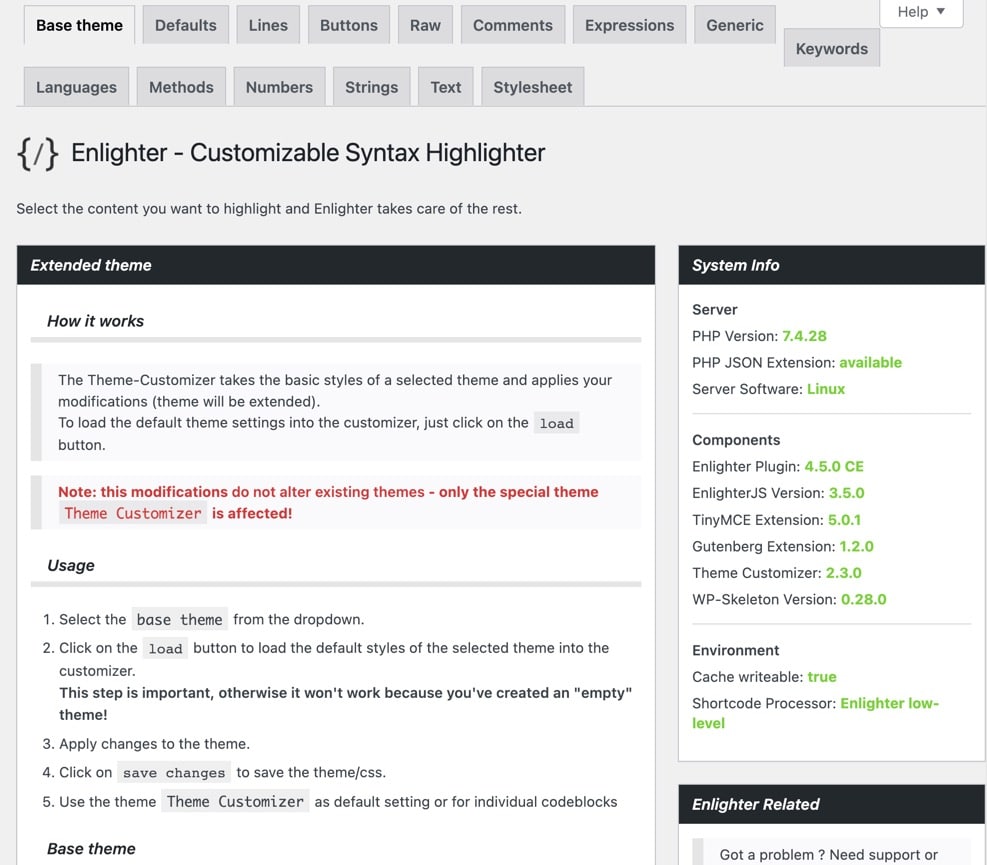Click the Extended theme panel header
Screen dimensions: 987x865
click(336, 265)
